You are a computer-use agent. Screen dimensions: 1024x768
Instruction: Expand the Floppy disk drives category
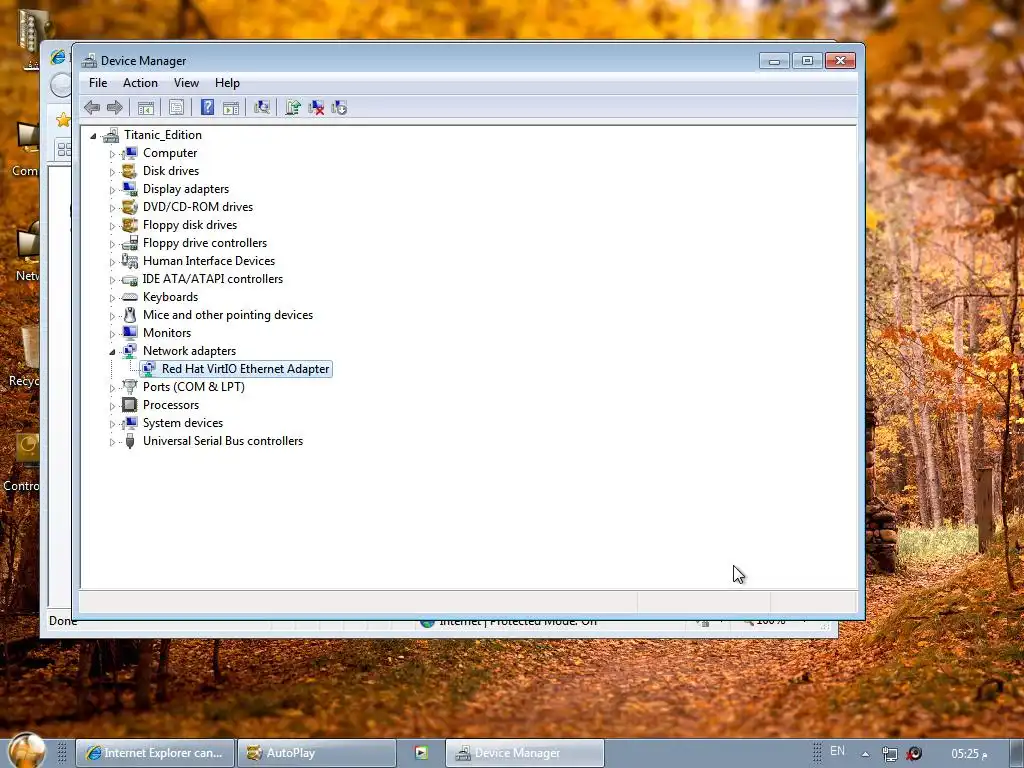[112, 226]
